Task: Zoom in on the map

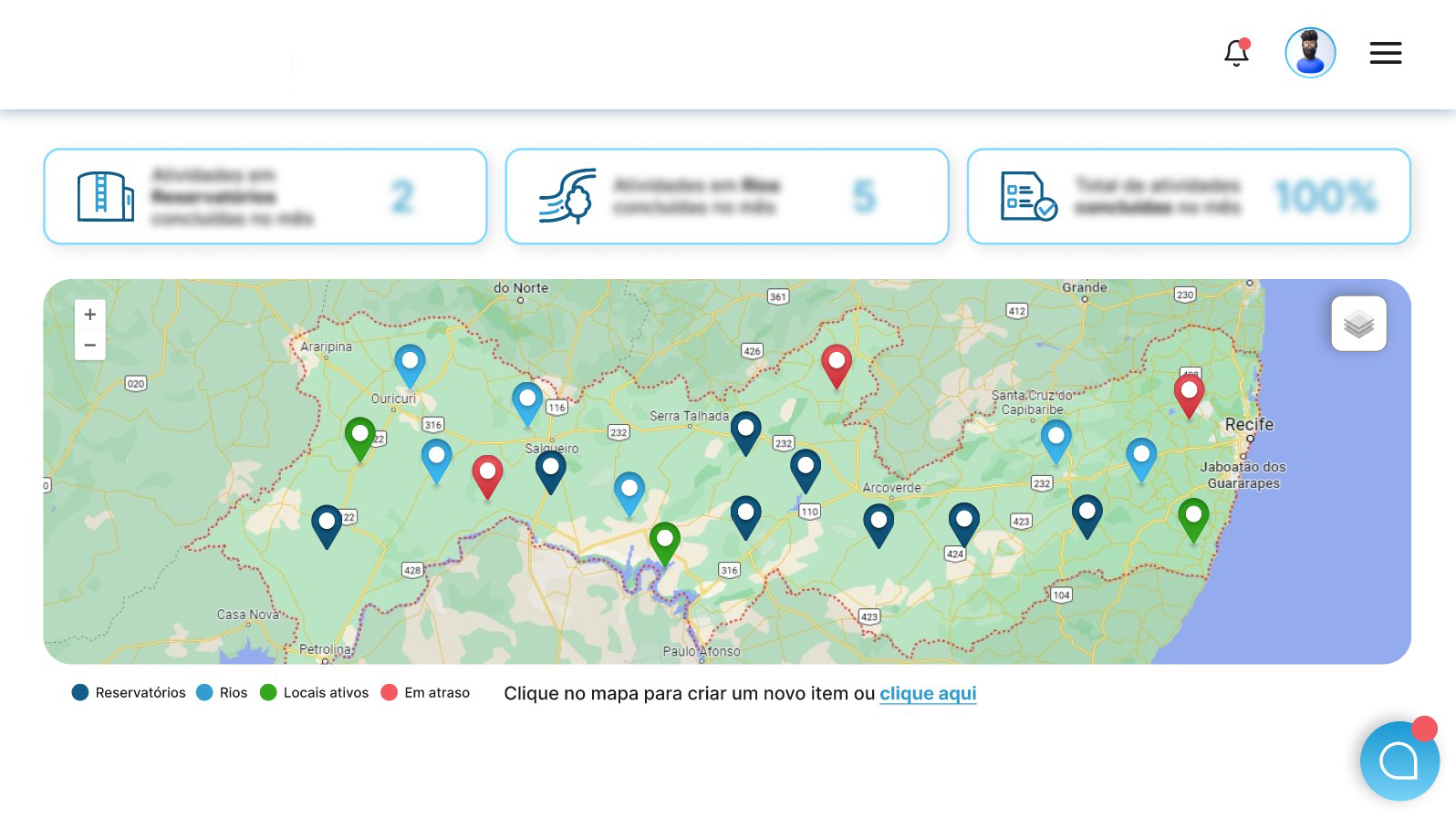Action: point(90,315)
